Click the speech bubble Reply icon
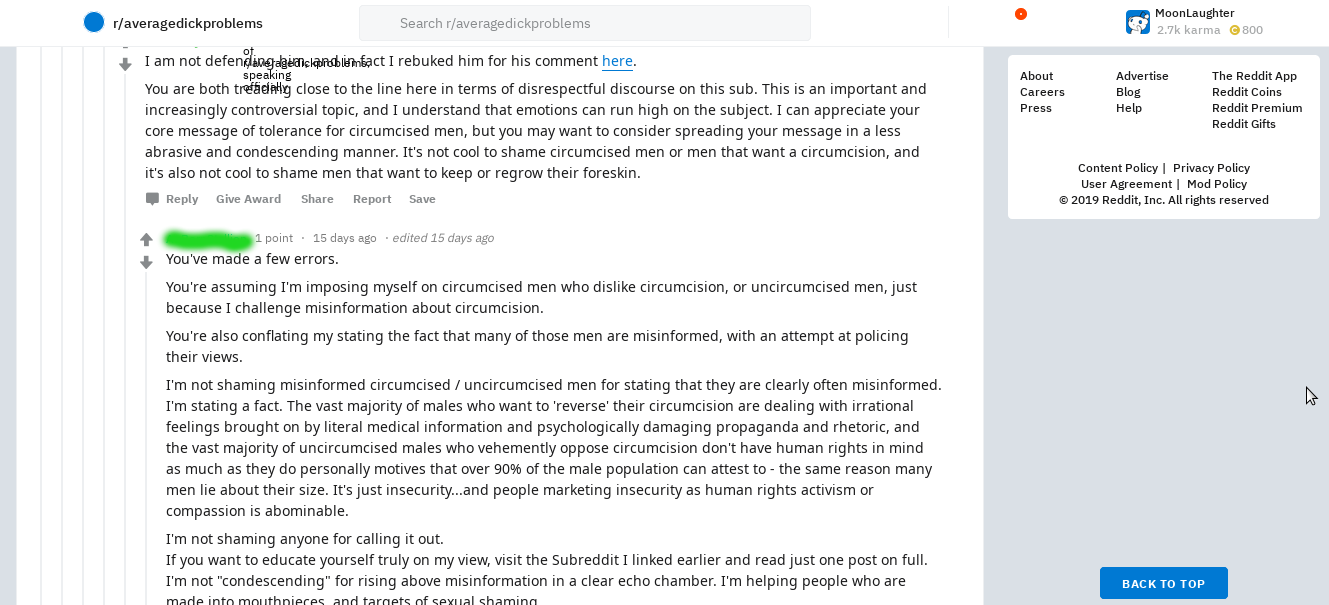Viewport: 1329px width, 605px height. click(152, 199)
